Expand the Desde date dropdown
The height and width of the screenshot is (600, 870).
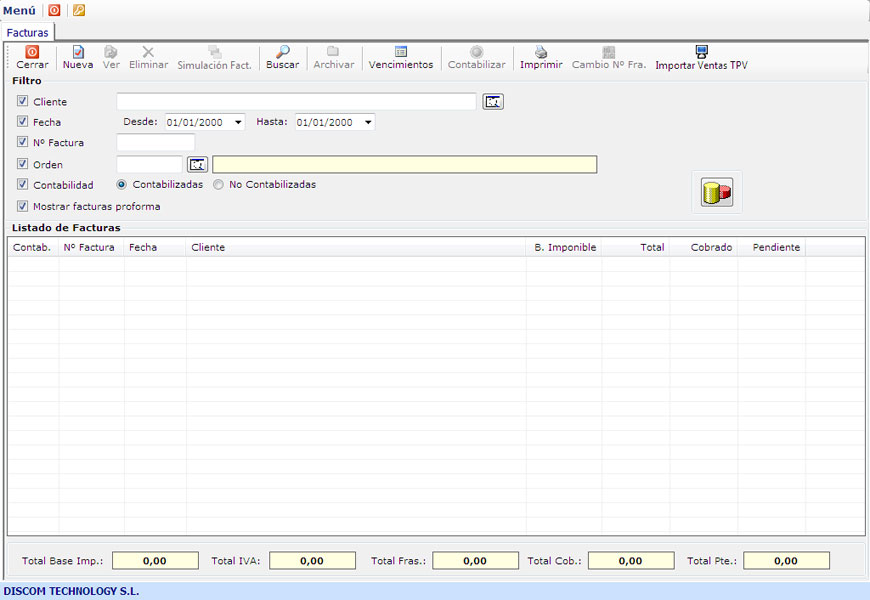(x=238, y=122)
